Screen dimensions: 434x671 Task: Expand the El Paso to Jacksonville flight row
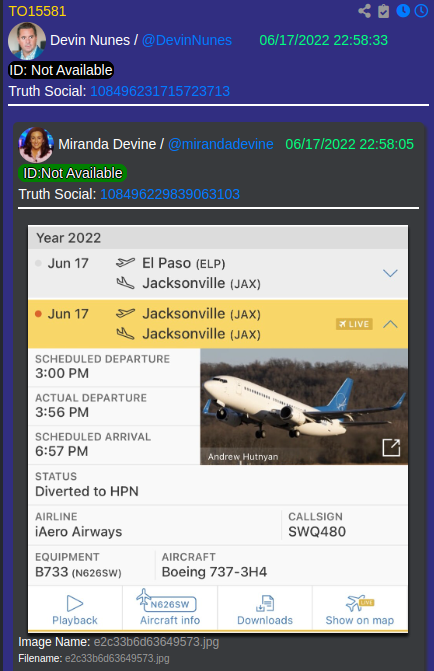[390, 273]
